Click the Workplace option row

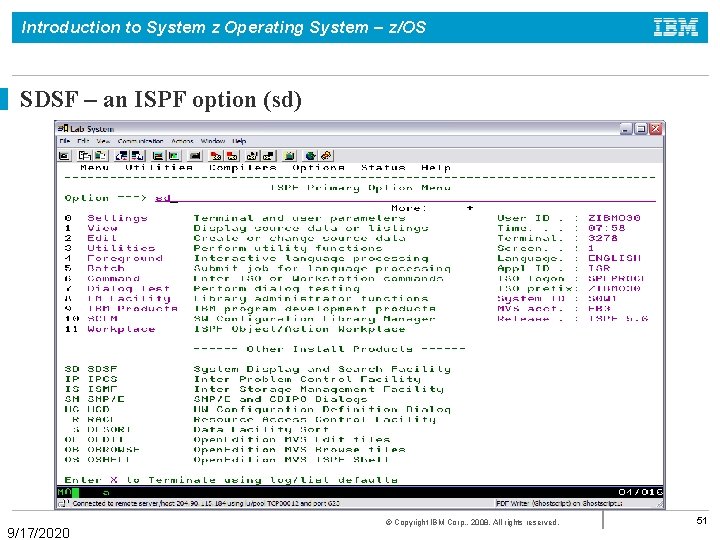pos(235,329)
